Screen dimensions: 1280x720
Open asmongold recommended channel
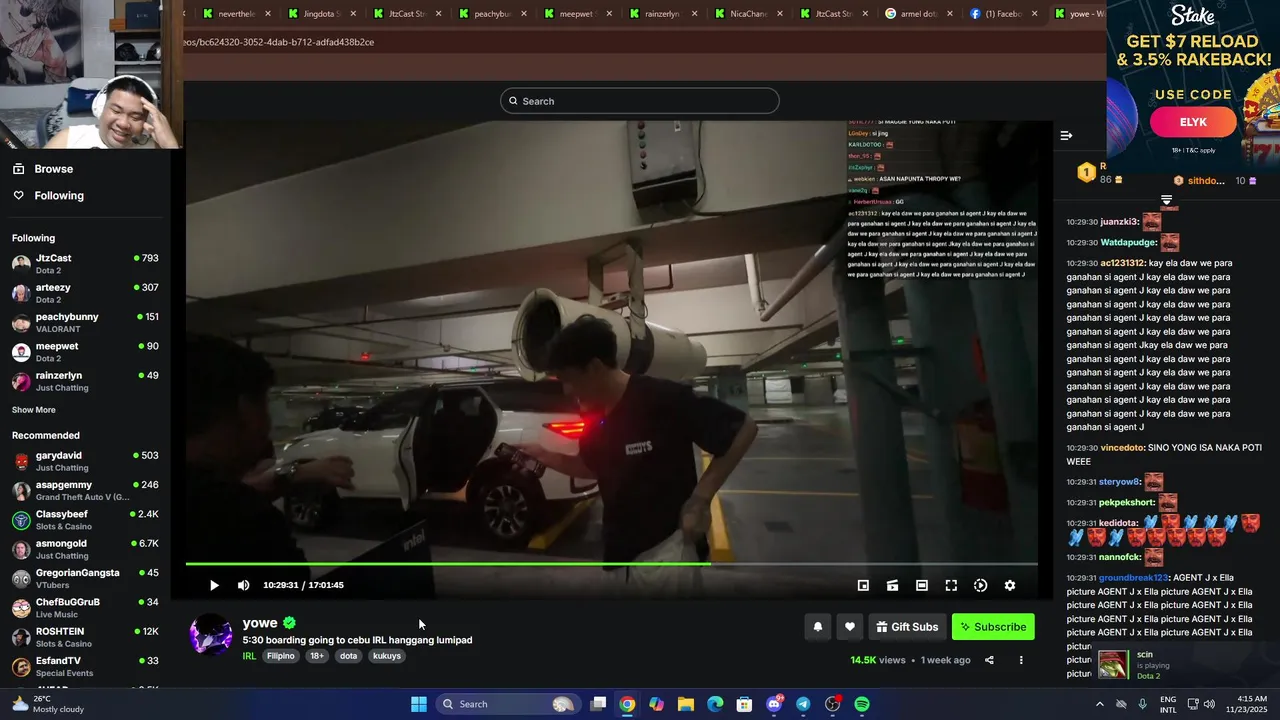click(85, 549)
